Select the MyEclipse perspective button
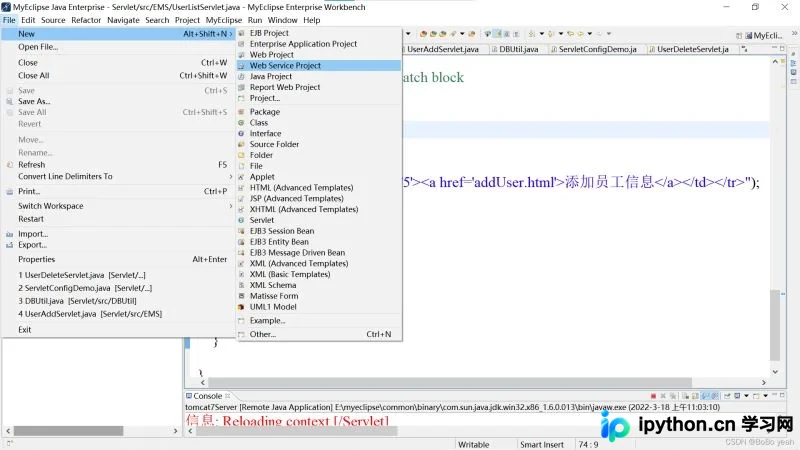This screenshot has height=450, width=800. click(764, 35)
